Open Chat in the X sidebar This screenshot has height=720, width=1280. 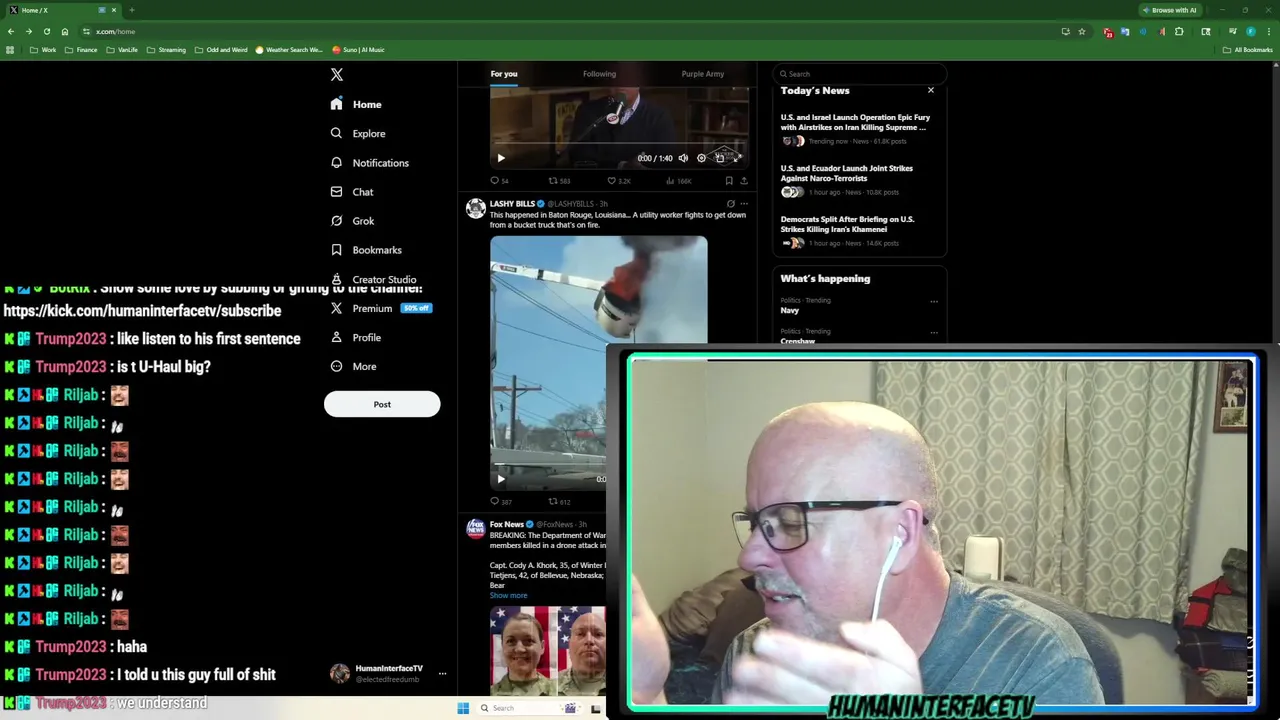click(352, 191)
